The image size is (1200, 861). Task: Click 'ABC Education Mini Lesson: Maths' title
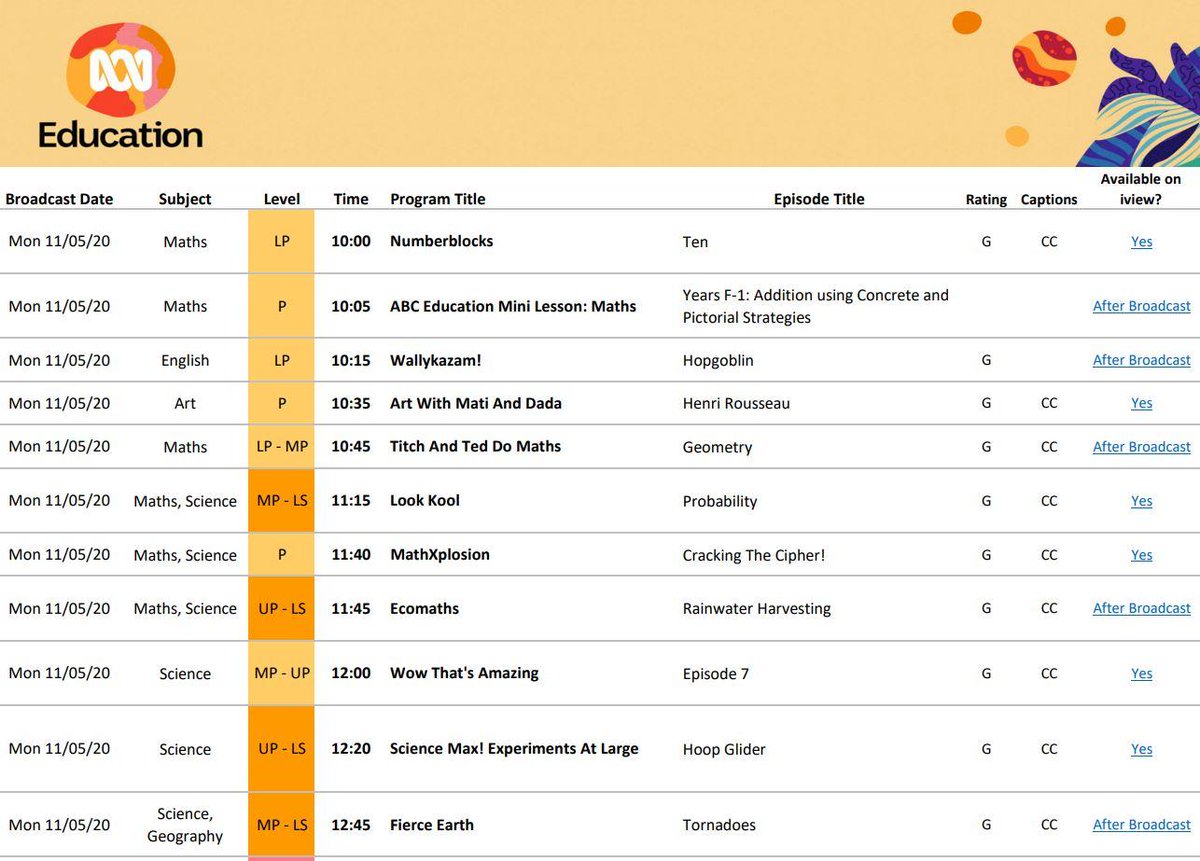(x=513, y=306)
